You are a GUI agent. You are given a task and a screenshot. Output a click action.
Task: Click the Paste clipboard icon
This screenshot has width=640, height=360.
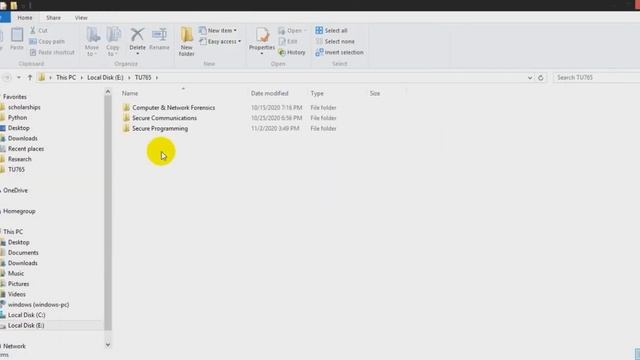click(x=17, y=35)
